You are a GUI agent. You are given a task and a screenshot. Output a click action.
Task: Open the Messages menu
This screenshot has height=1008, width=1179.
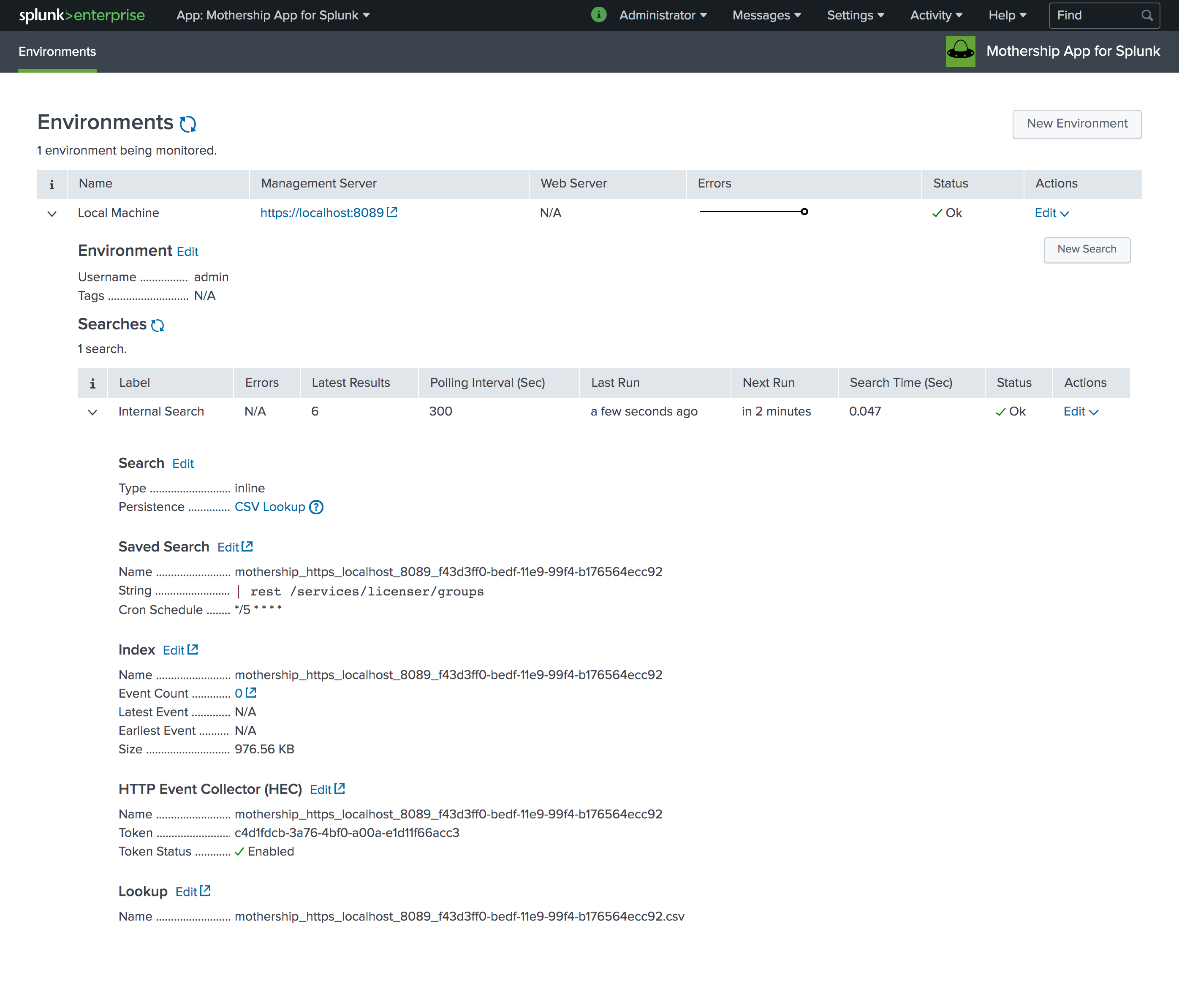[x=766, y=15]
